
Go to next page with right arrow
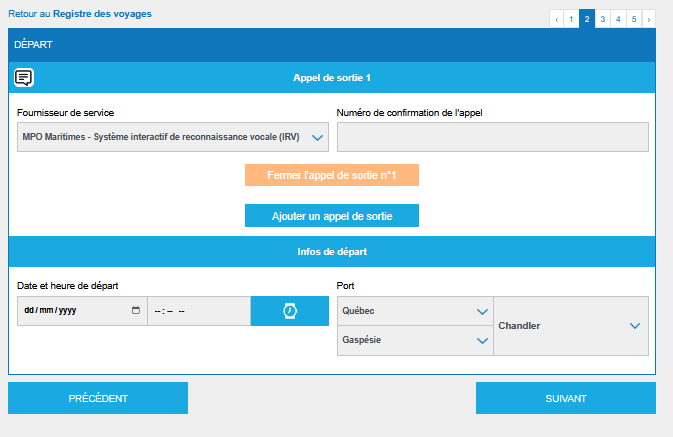[x=649, y=18]
